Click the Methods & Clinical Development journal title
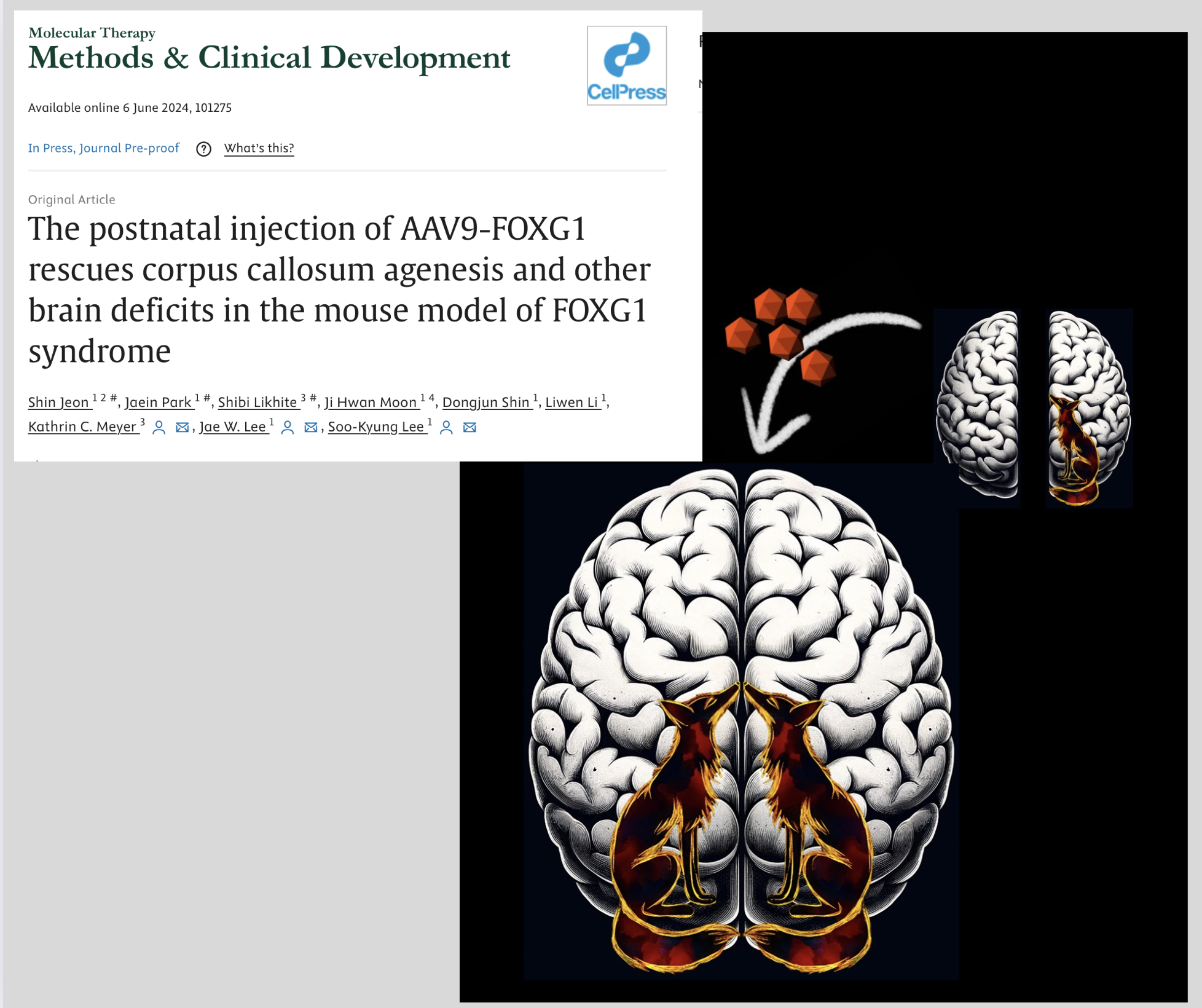 tap(269, 58)
